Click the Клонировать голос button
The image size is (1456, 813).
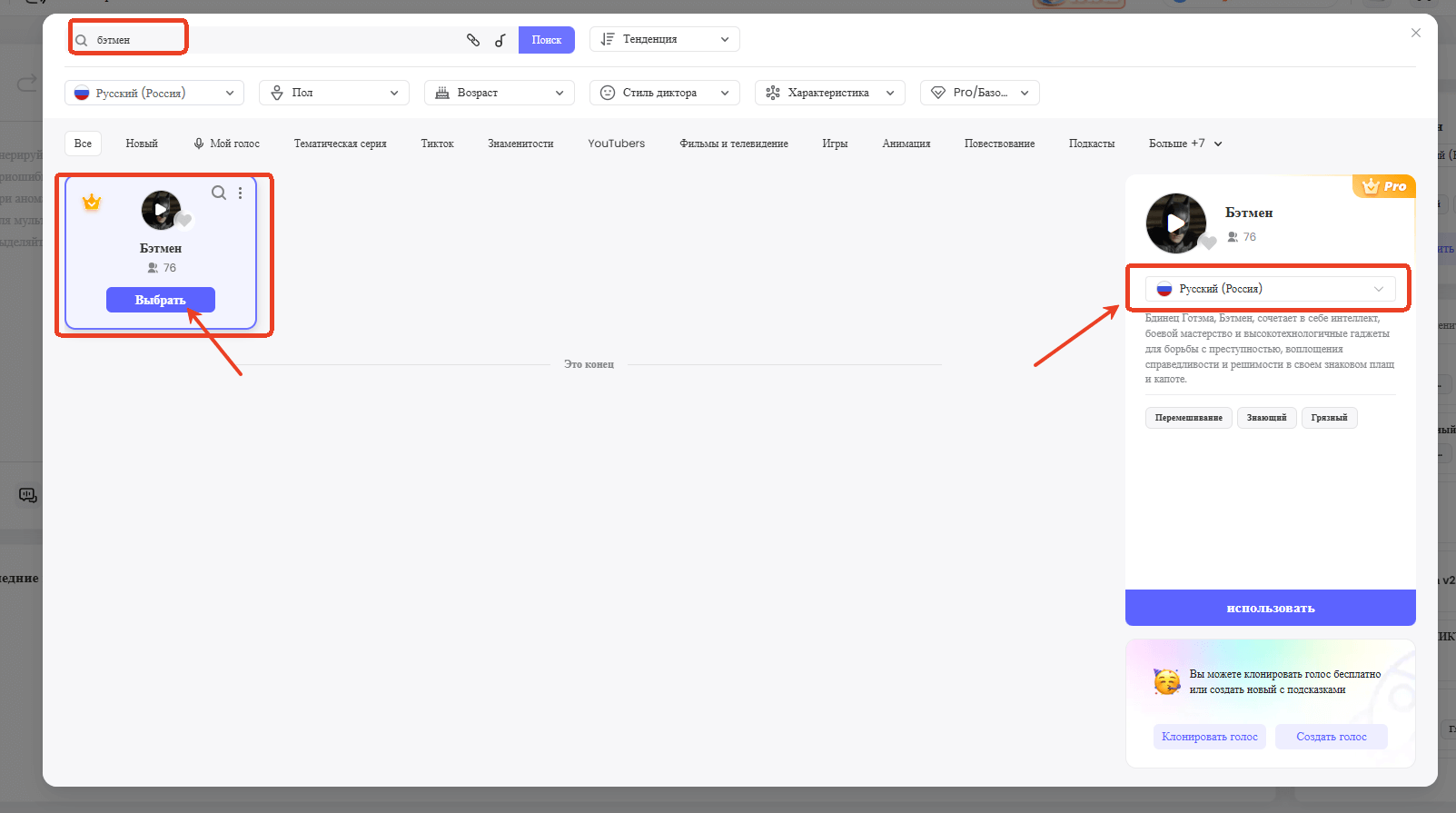click(1210, 737)
